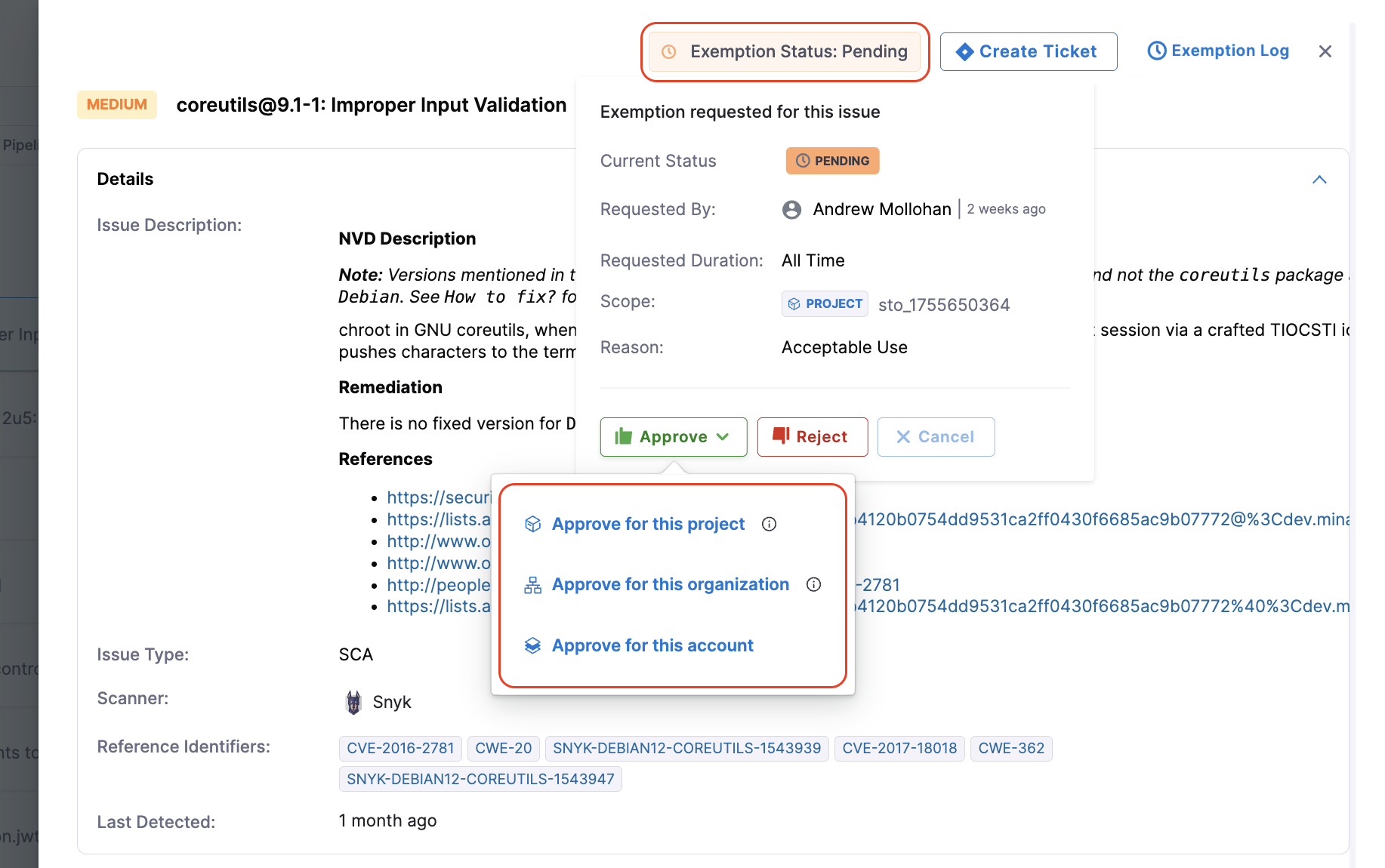Click the user avatar icon beside Andrew Mollohan
This screenshot has height=868, width=1385.
click(x=791, y=209)
